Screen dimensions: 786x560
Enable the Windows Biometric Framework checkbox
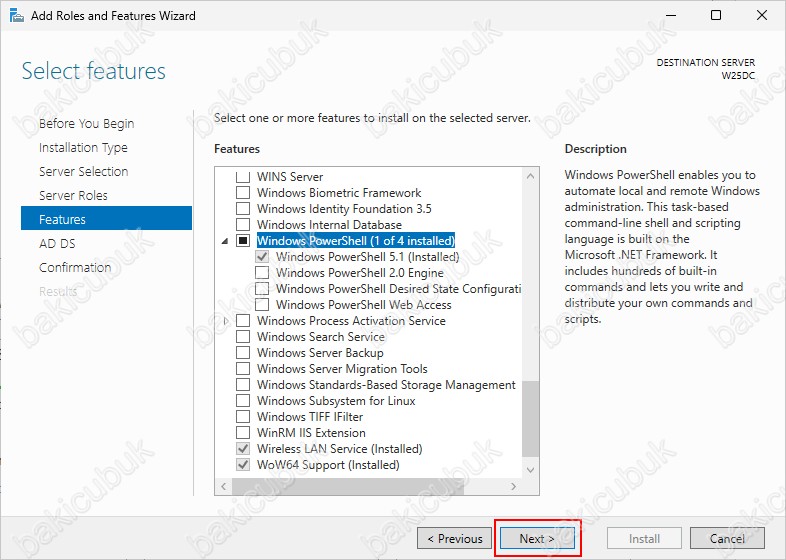(243, 193)
